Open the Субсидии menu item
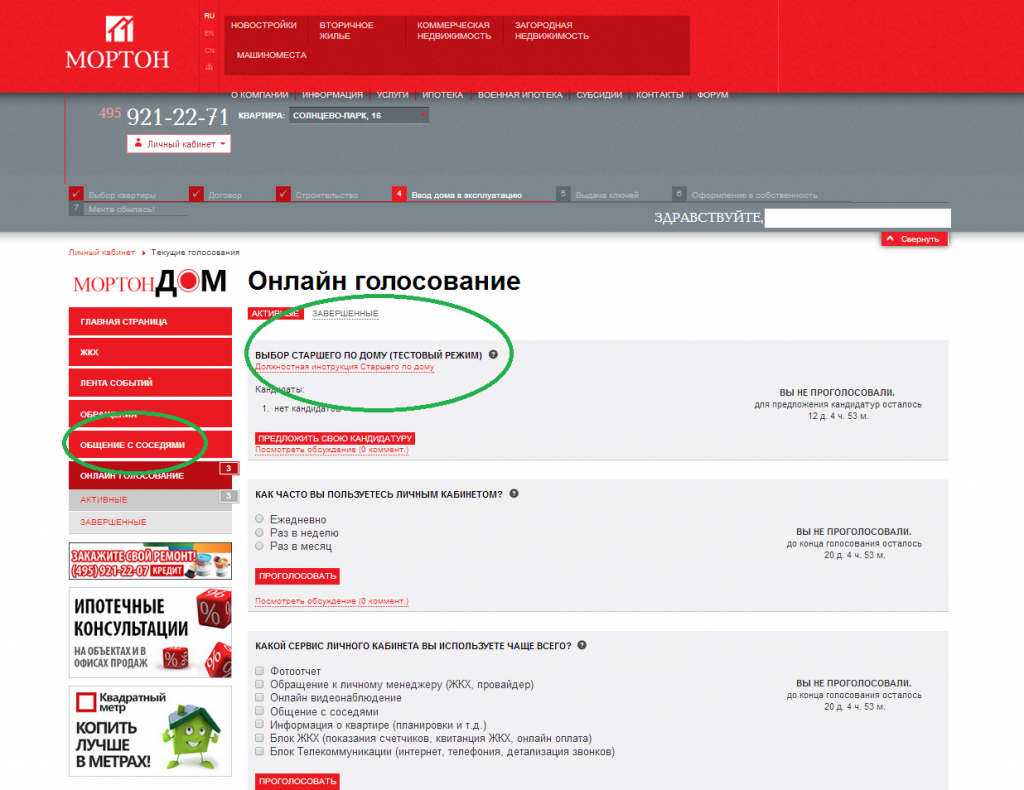The image size is (1024, 790). coord(599,95)
